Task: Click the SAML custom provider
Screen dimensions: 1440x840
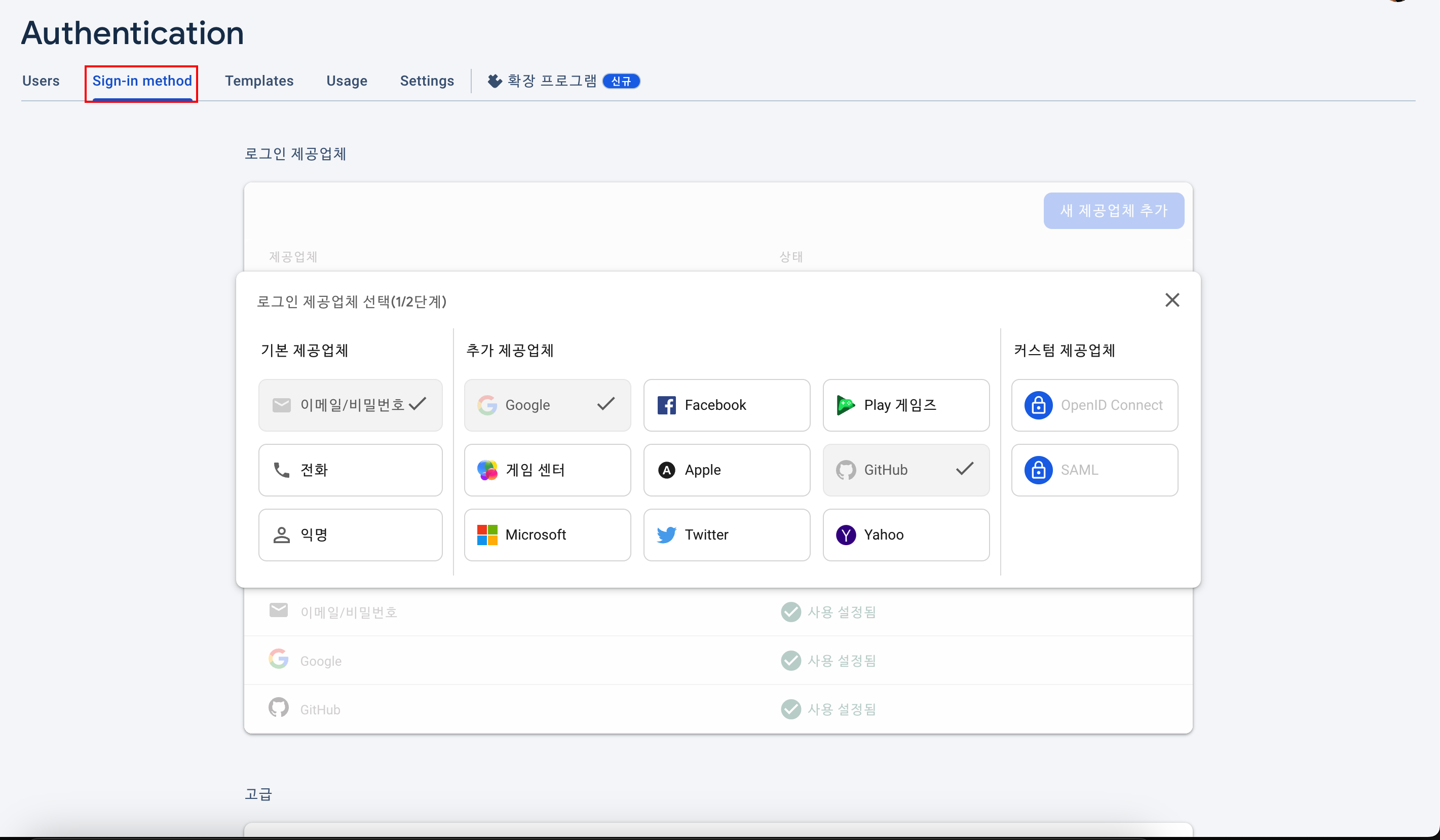Action: coord(1094,470)
